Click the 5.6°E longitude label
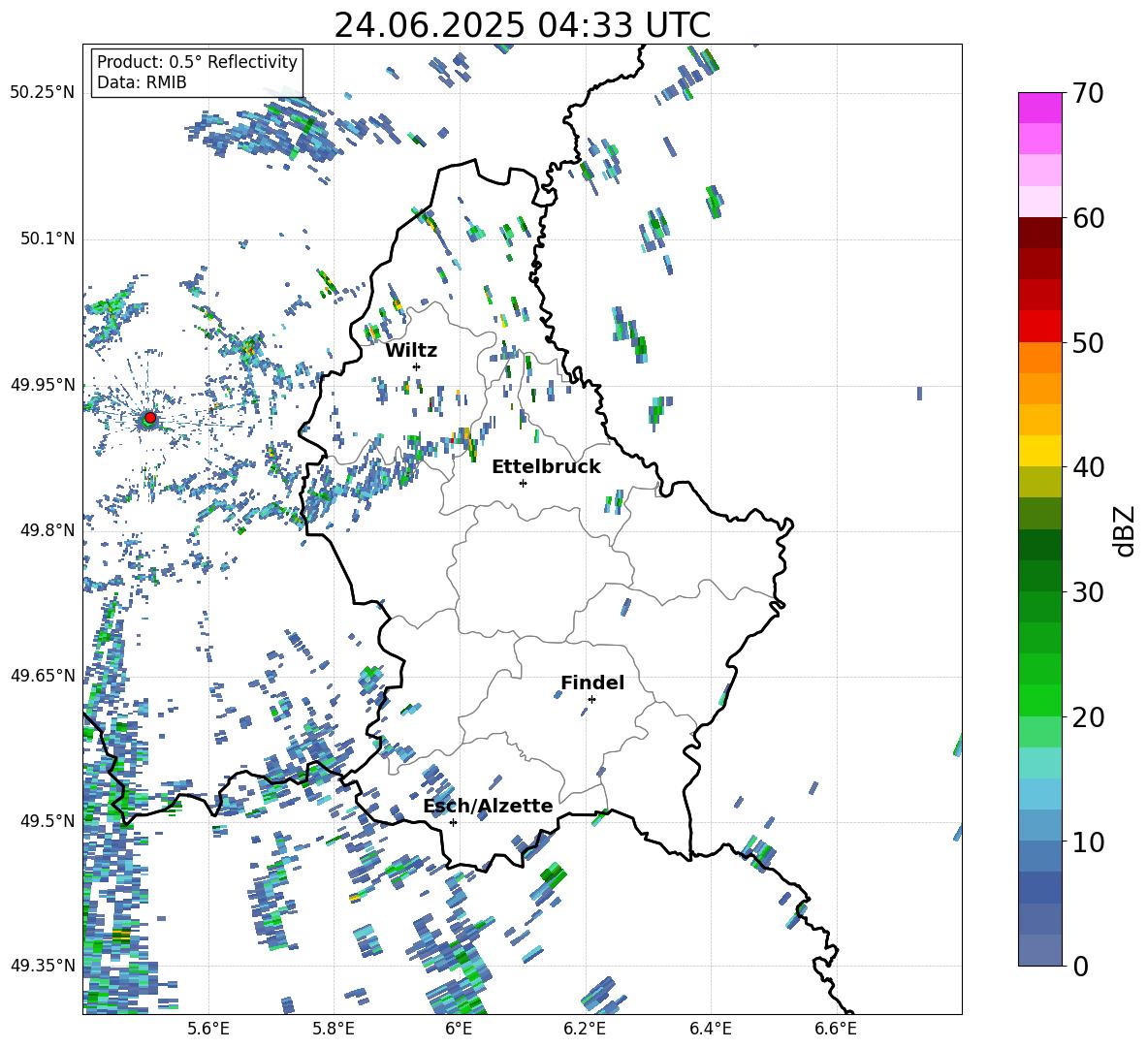Screen dimensions: 1148x1048 click(208, 1029)
